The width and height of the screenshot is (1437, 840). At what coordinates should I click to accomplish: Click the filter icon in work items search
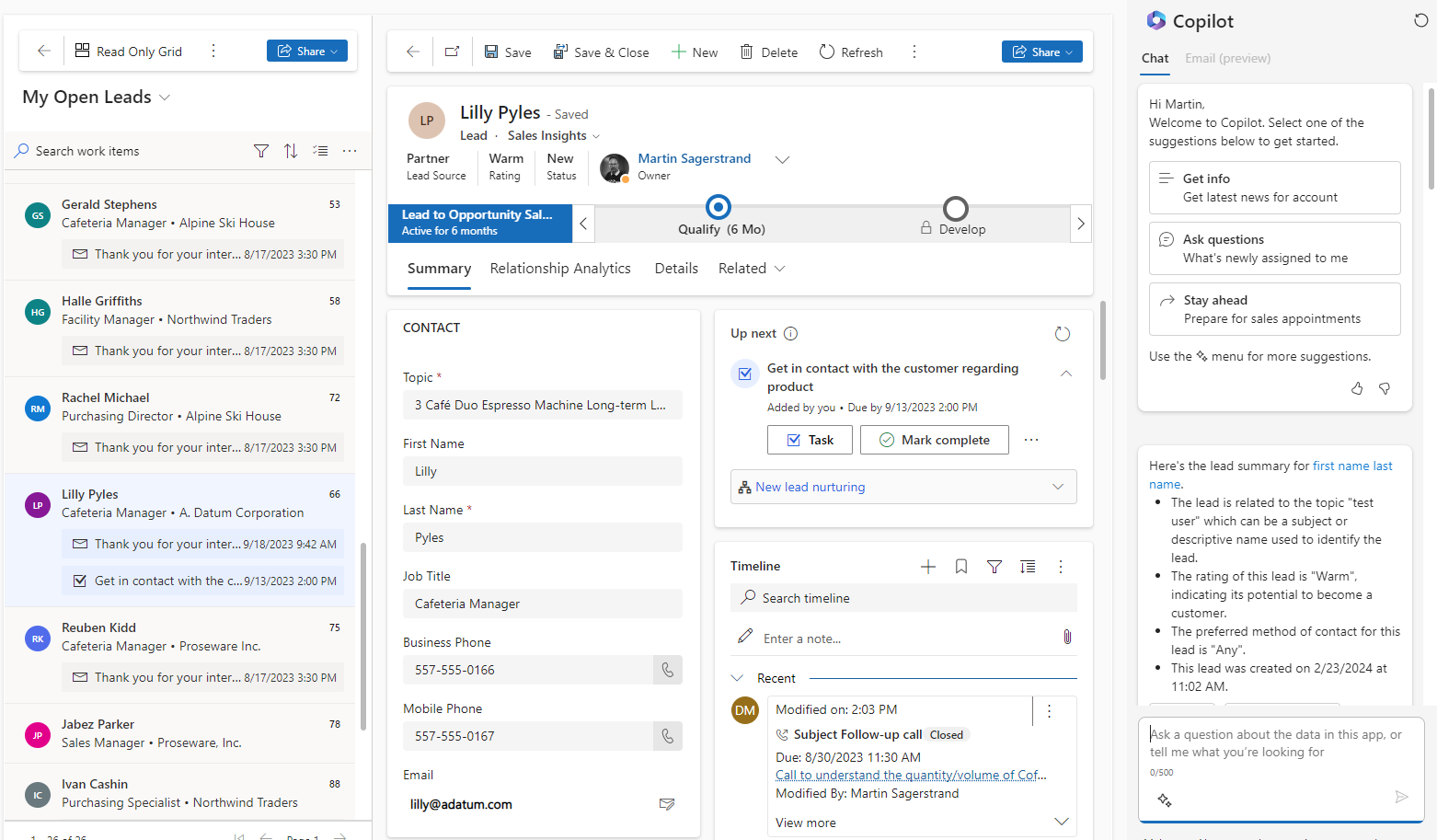pyautogui.click(x=261, y=151)
